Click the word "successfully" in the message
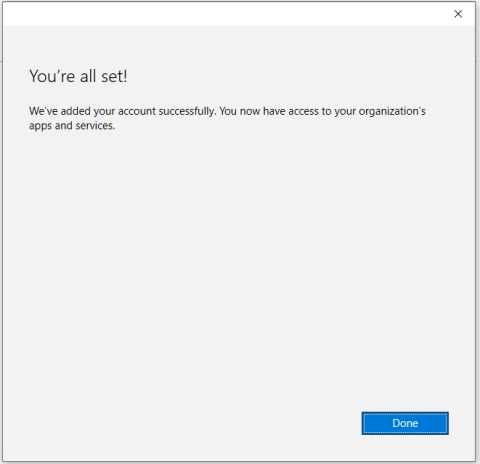This screenshot has height=464, width=480. coord(187,111)
